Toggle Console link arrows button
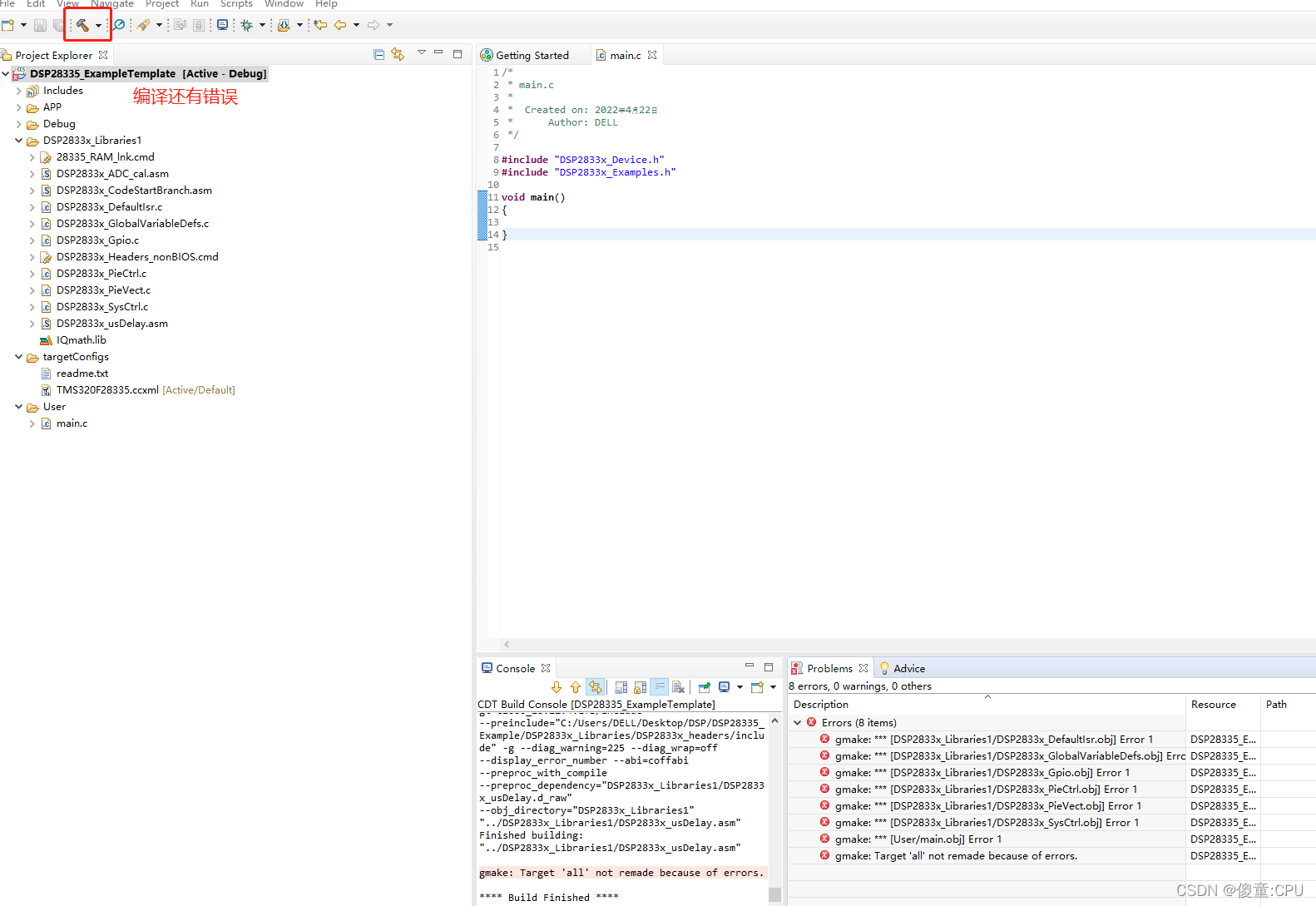The image size is (1316, 906). tap(595, 687)
